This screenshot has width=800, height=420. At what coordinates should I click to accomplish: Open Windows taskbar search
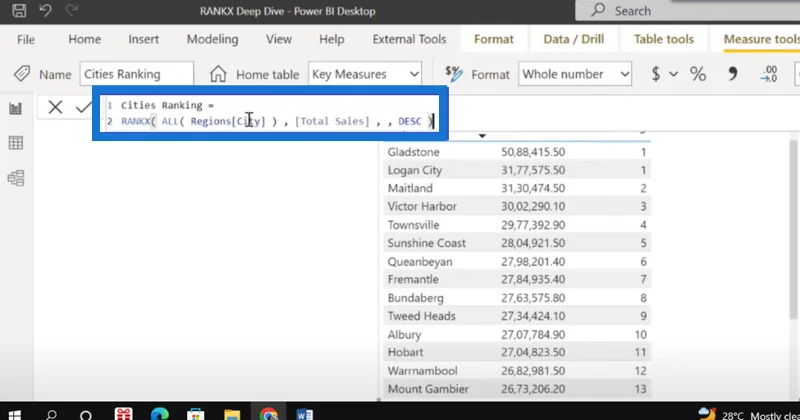tap(51, 415)
